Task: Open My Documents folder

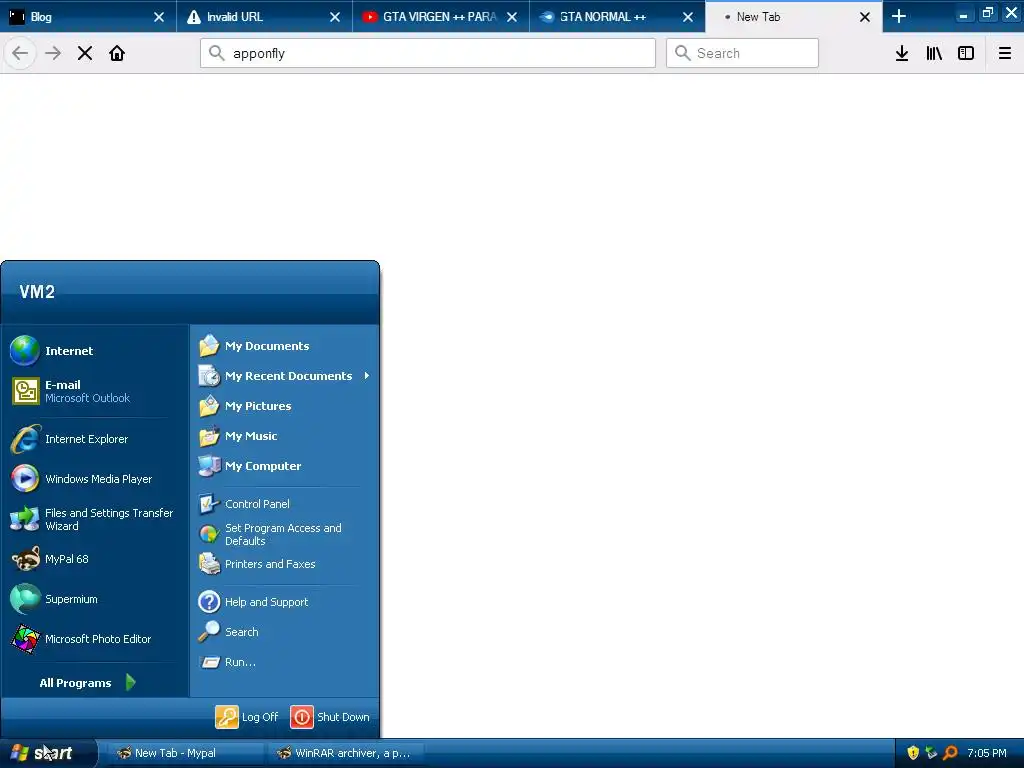Action: pos(284,346)
